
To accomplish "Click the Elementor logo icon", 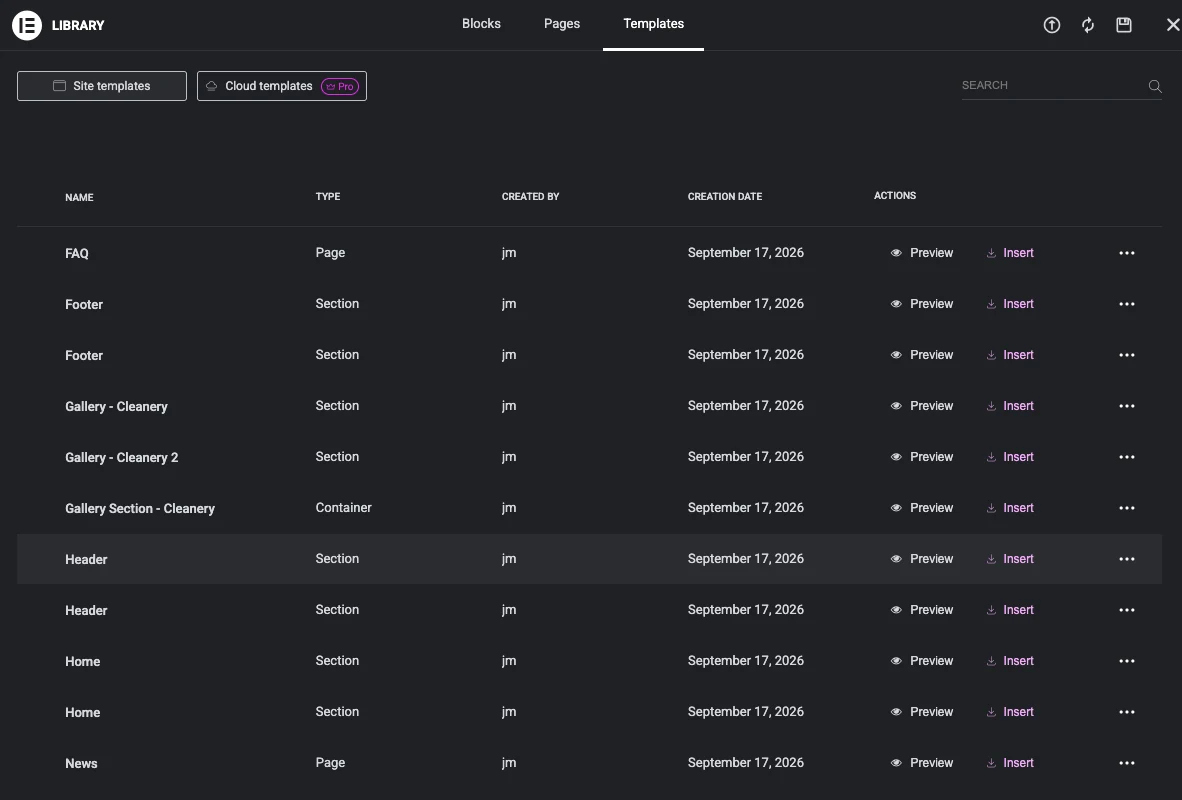I will [27, 25].
